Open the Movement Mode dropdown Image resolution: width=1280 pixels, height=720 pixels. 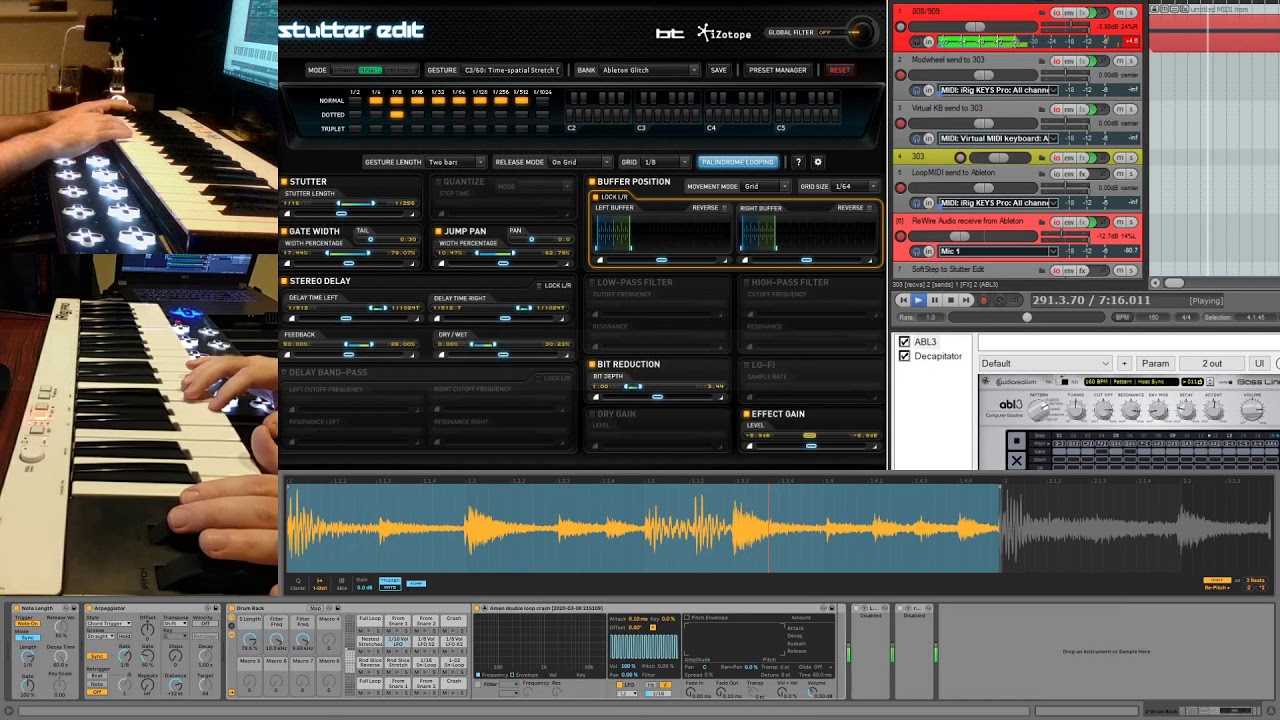[766, 186]
